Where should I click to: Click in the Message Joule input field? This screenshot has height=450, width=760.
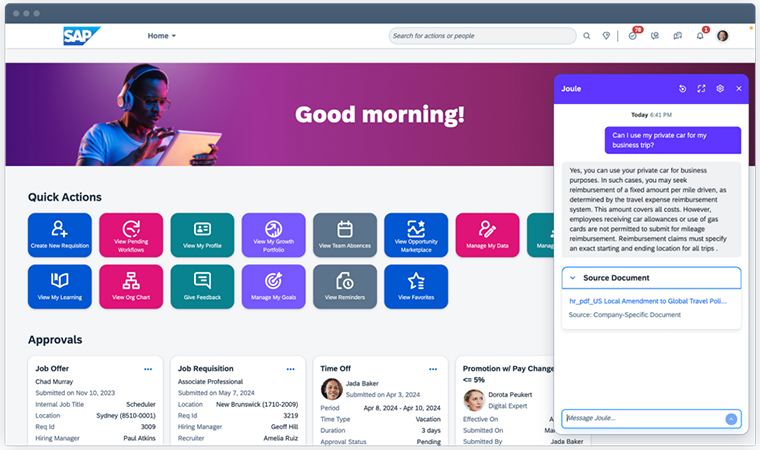[x=640, y=418]
